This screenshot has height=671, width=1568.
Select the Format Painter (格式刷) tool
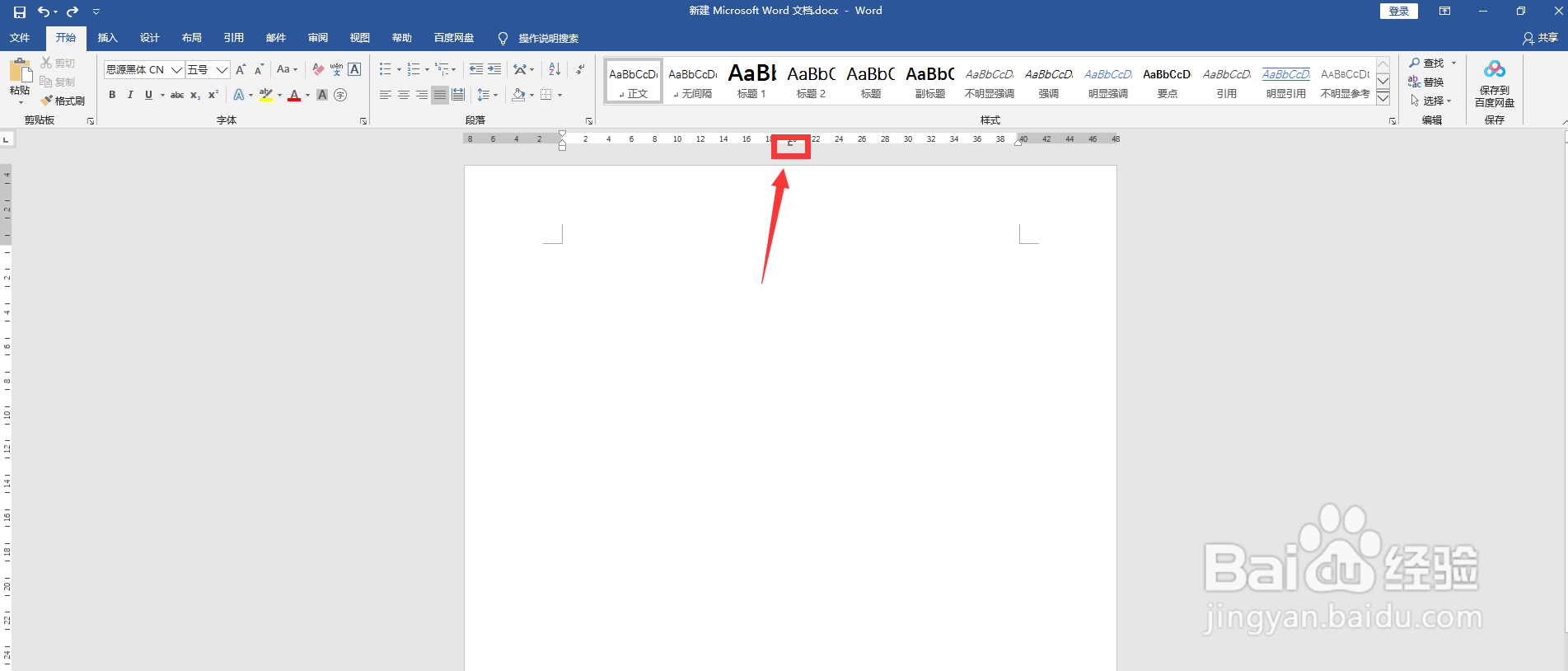pos(63,101)
